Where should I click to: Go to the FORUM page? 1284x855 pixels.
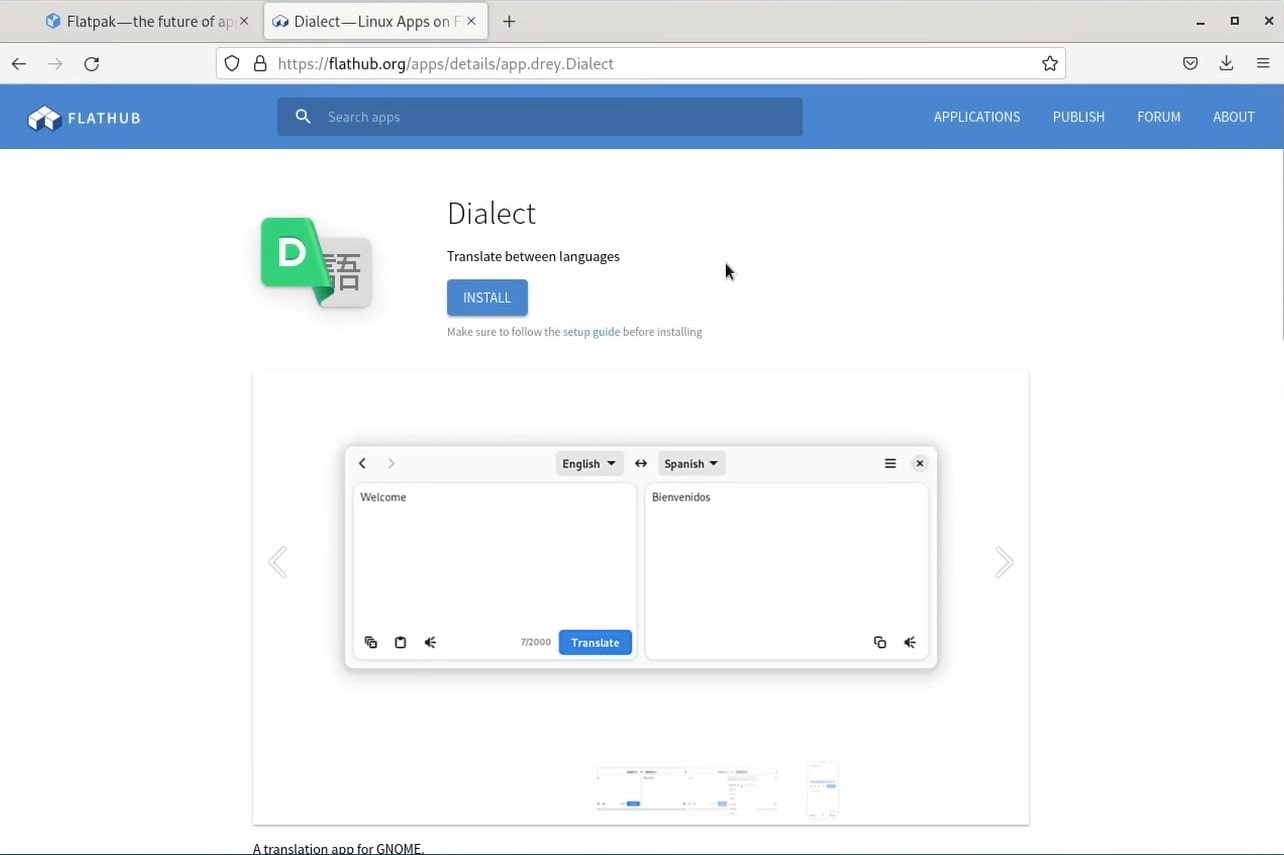[1159, 117]
